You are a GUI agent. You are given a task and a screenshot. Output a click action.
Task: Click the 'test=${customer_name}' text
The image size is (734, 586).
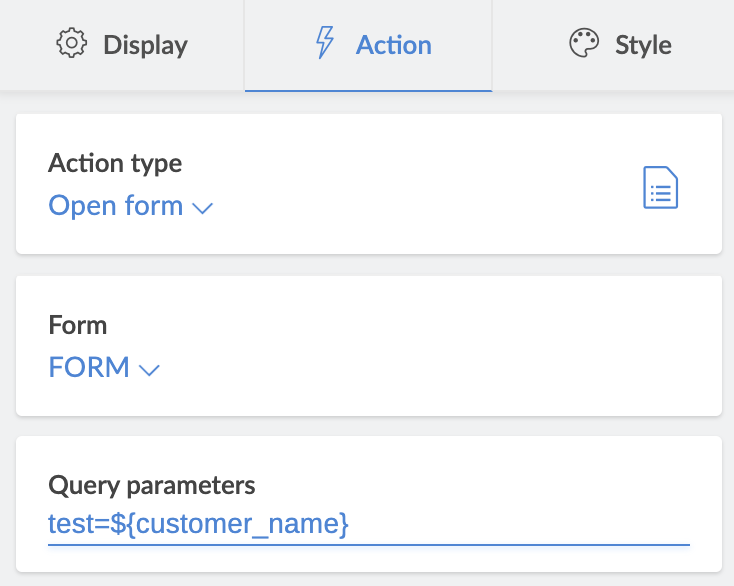click(x=198, y=523)
